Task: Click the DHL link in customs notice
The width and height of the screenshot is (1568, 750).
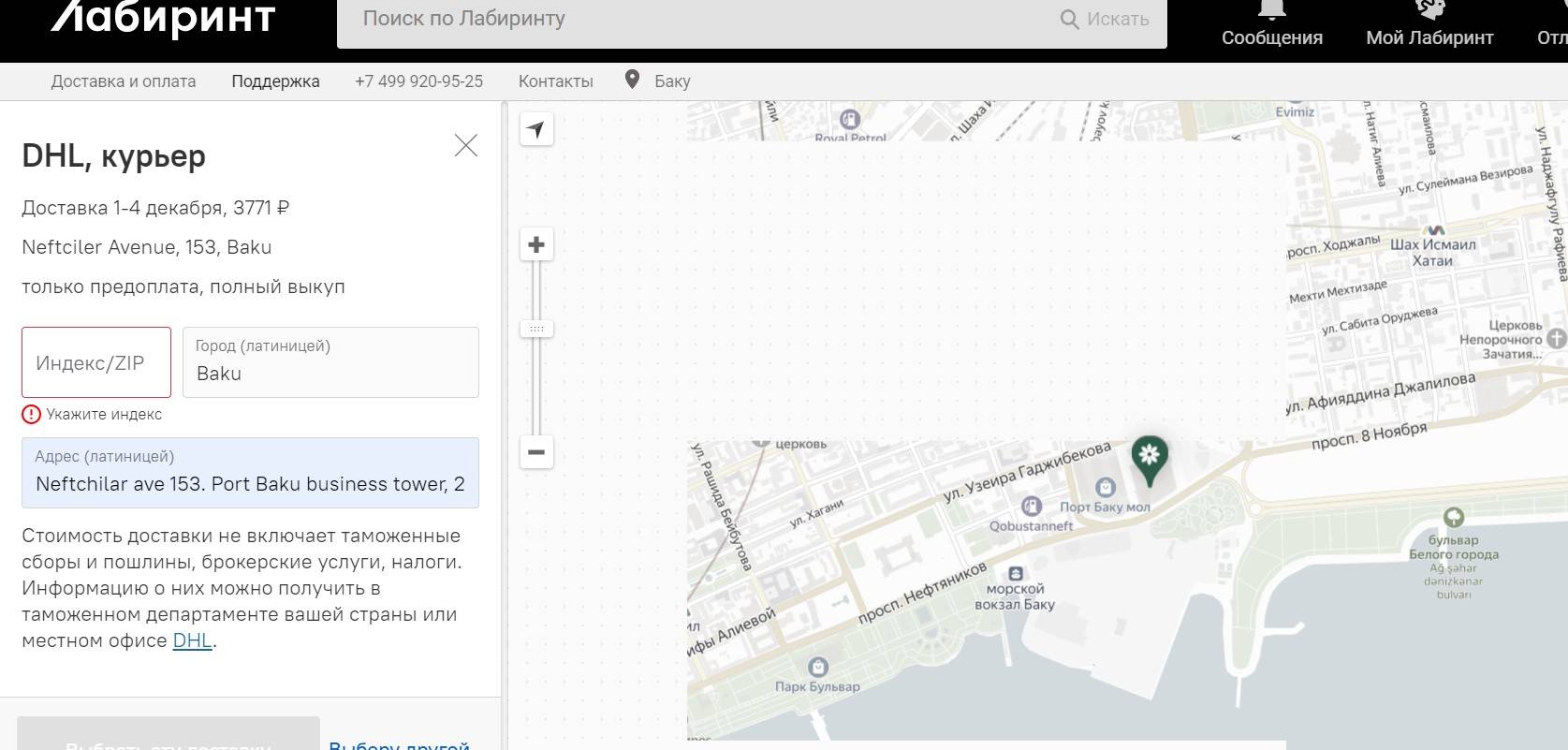Action: tap(193, 640)
